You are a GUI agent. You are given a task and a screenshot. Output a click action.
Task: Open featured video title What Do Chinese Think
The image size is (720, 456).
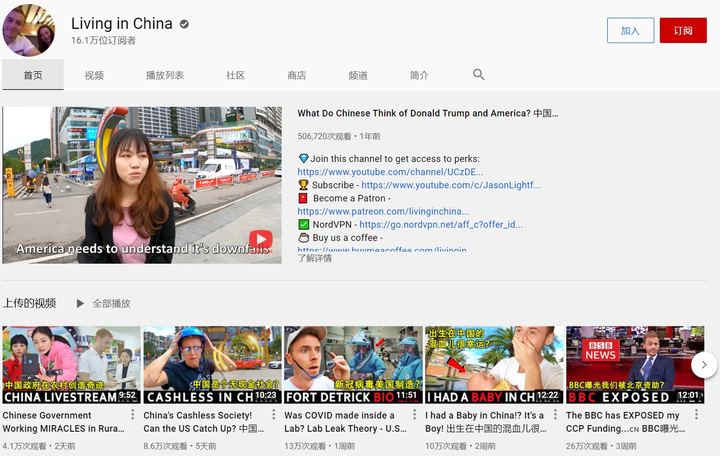tap(428, 113)
